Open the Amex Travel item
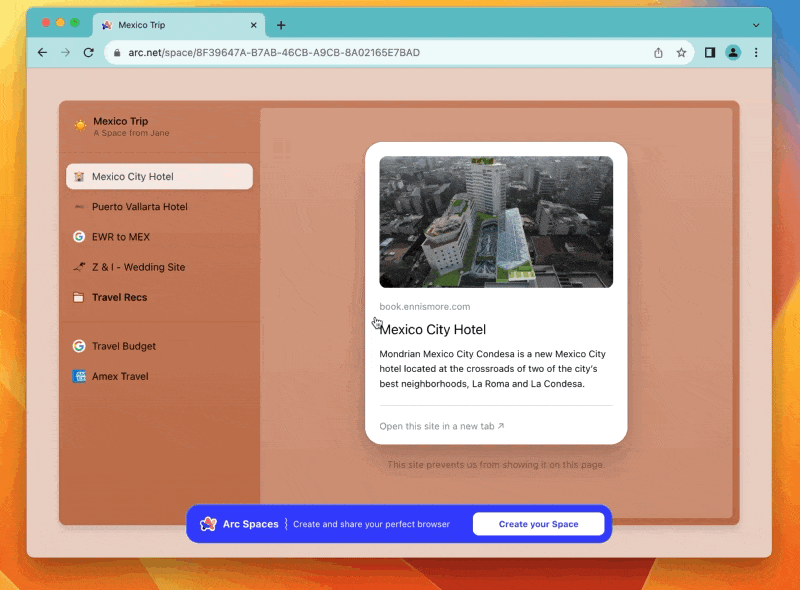 (x=159, y=376)
